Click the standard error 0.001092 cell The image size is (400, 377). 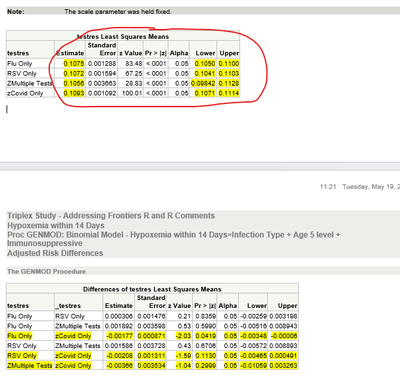102,93
